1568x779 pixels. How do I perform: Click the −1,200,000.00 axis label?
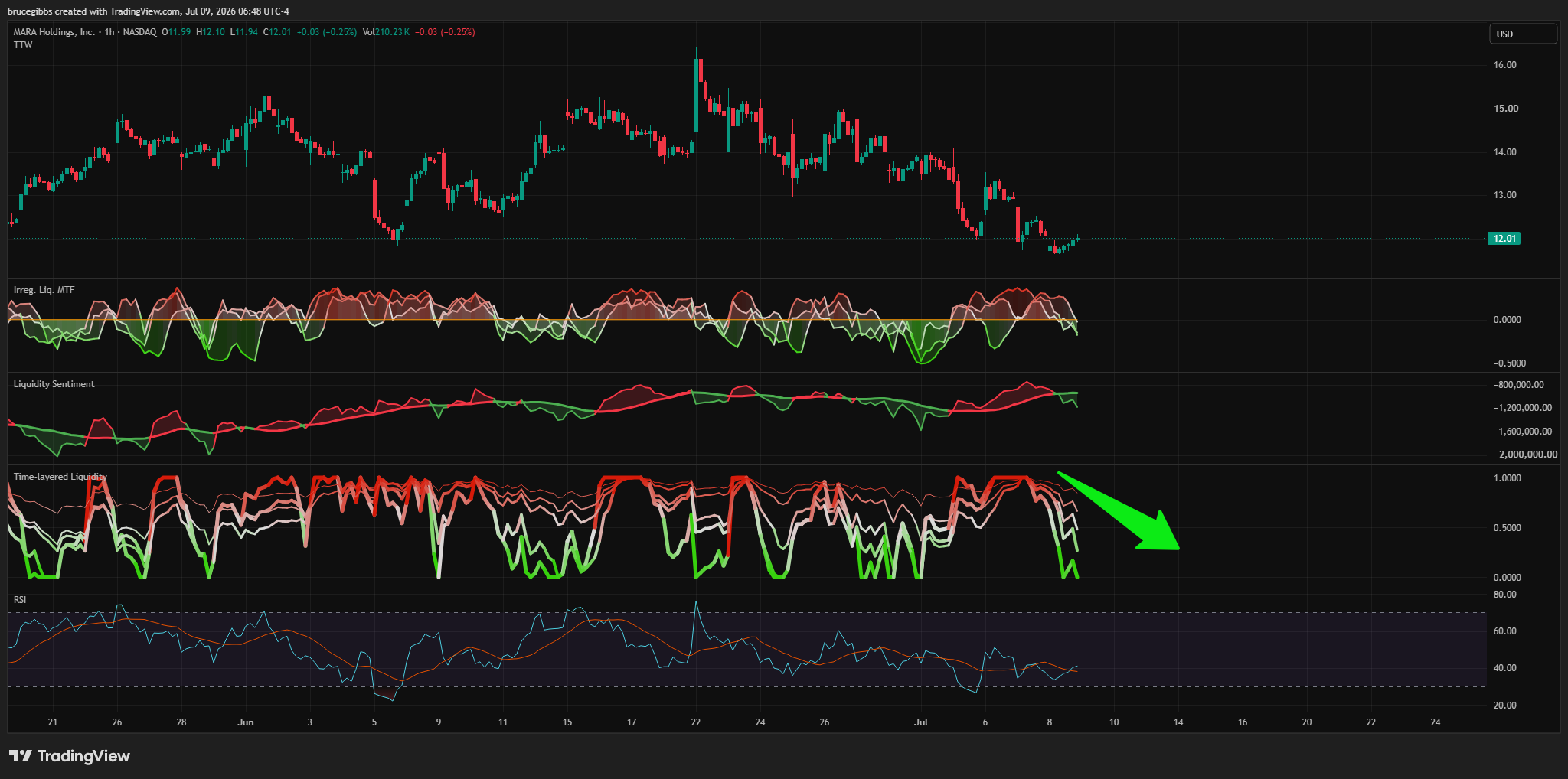(1523, 408)
